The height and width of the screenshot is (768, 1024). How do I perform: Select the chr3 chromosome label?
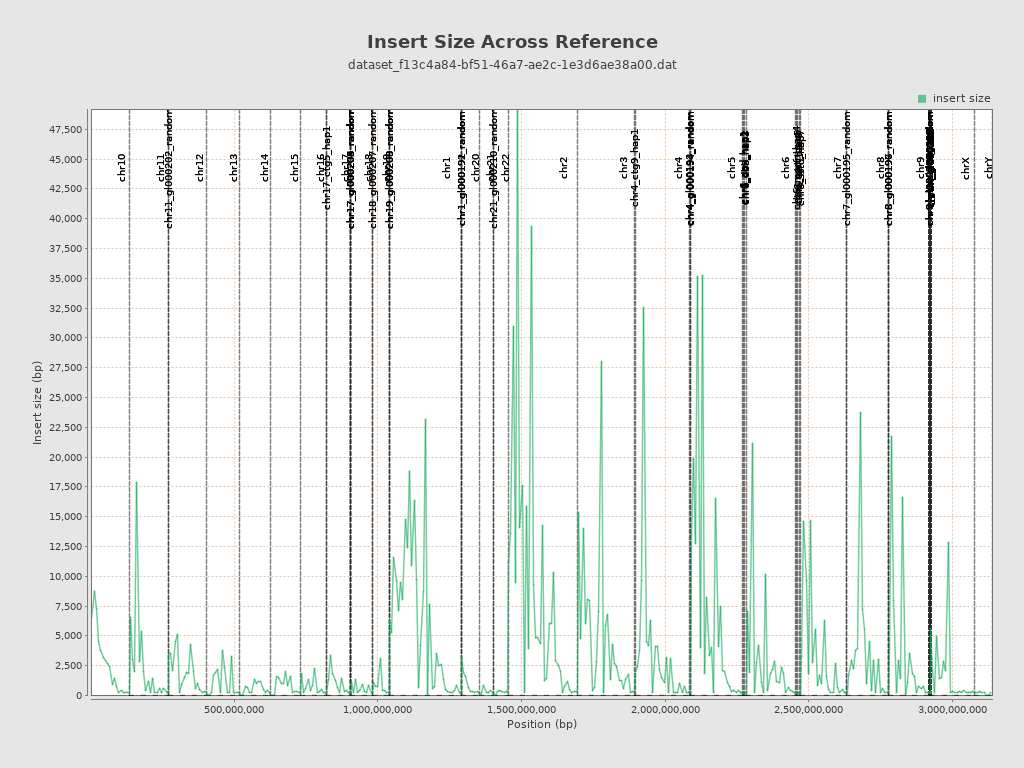click(624, 168)
